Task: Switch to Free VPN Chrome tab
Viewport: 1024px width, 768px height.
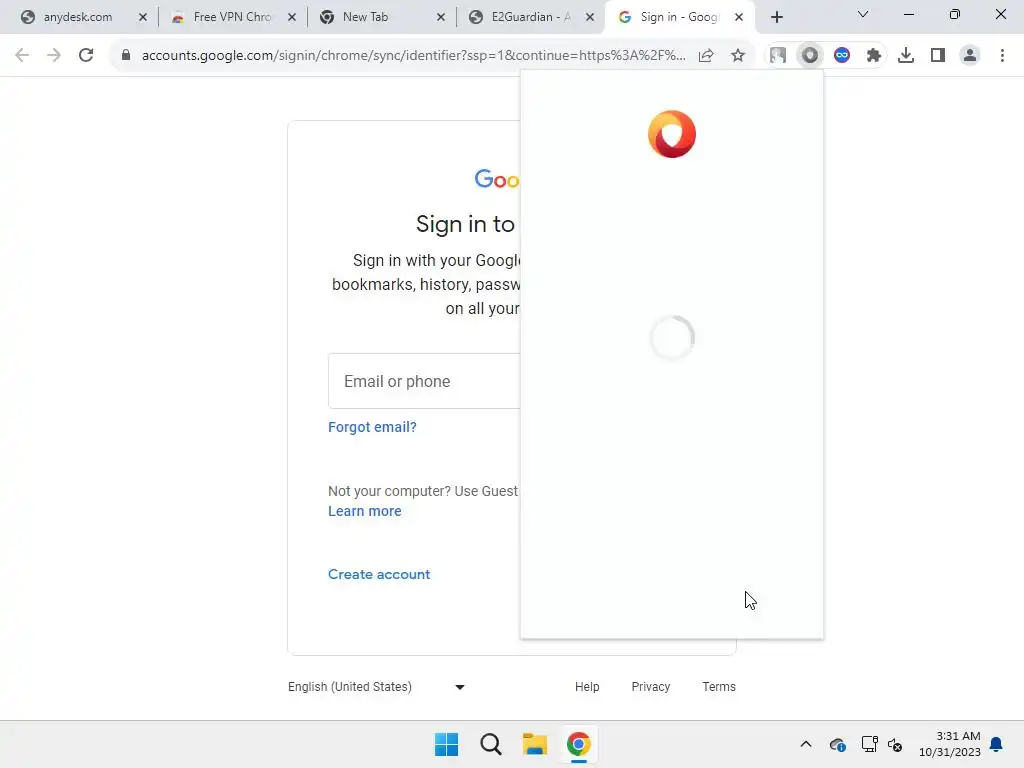Action: pyautogui.click(x=232, y=17)
